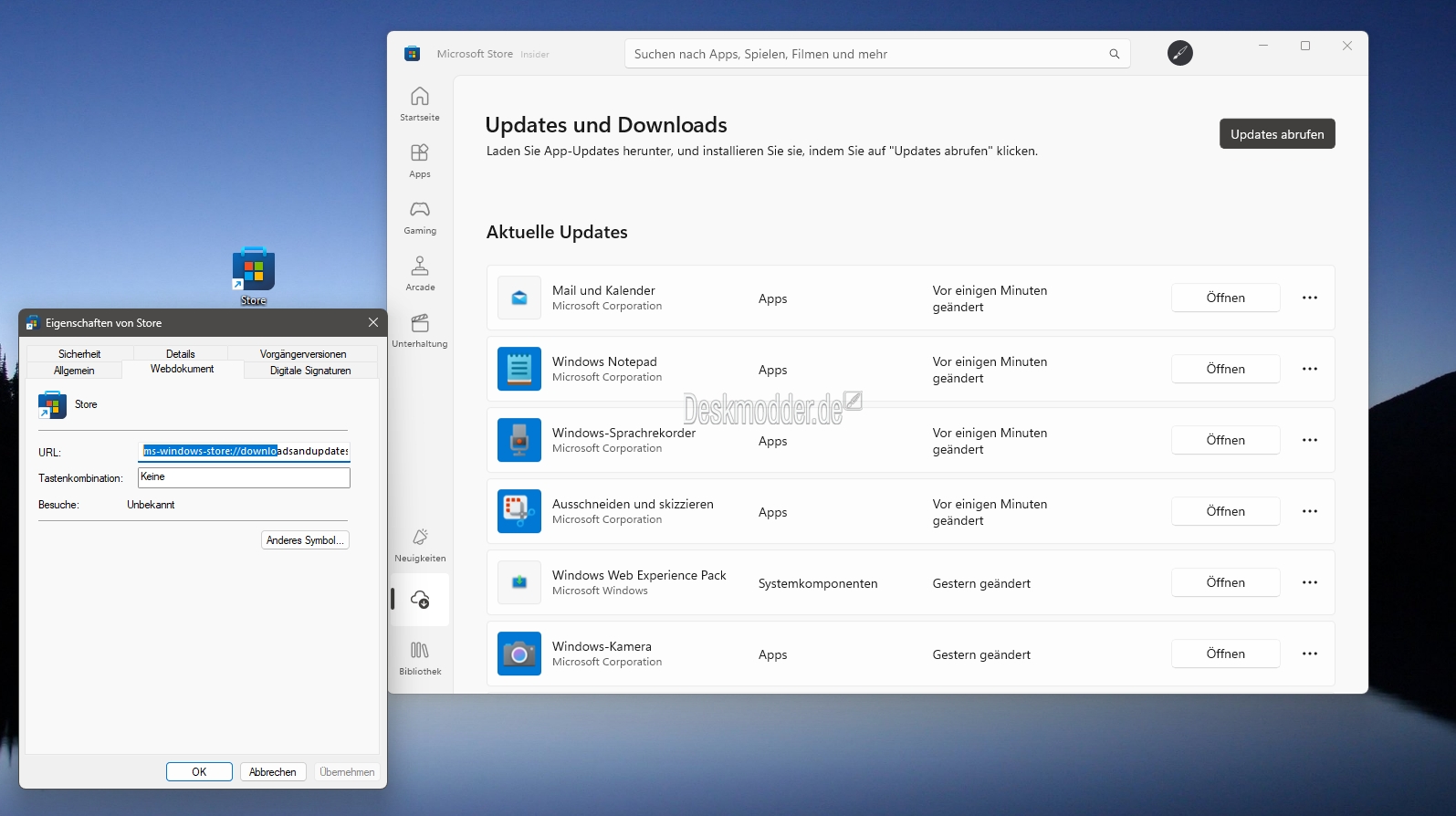1456x816 pixels.
Task: Click Mail und Kalender app icon
Action: point(519,298)
